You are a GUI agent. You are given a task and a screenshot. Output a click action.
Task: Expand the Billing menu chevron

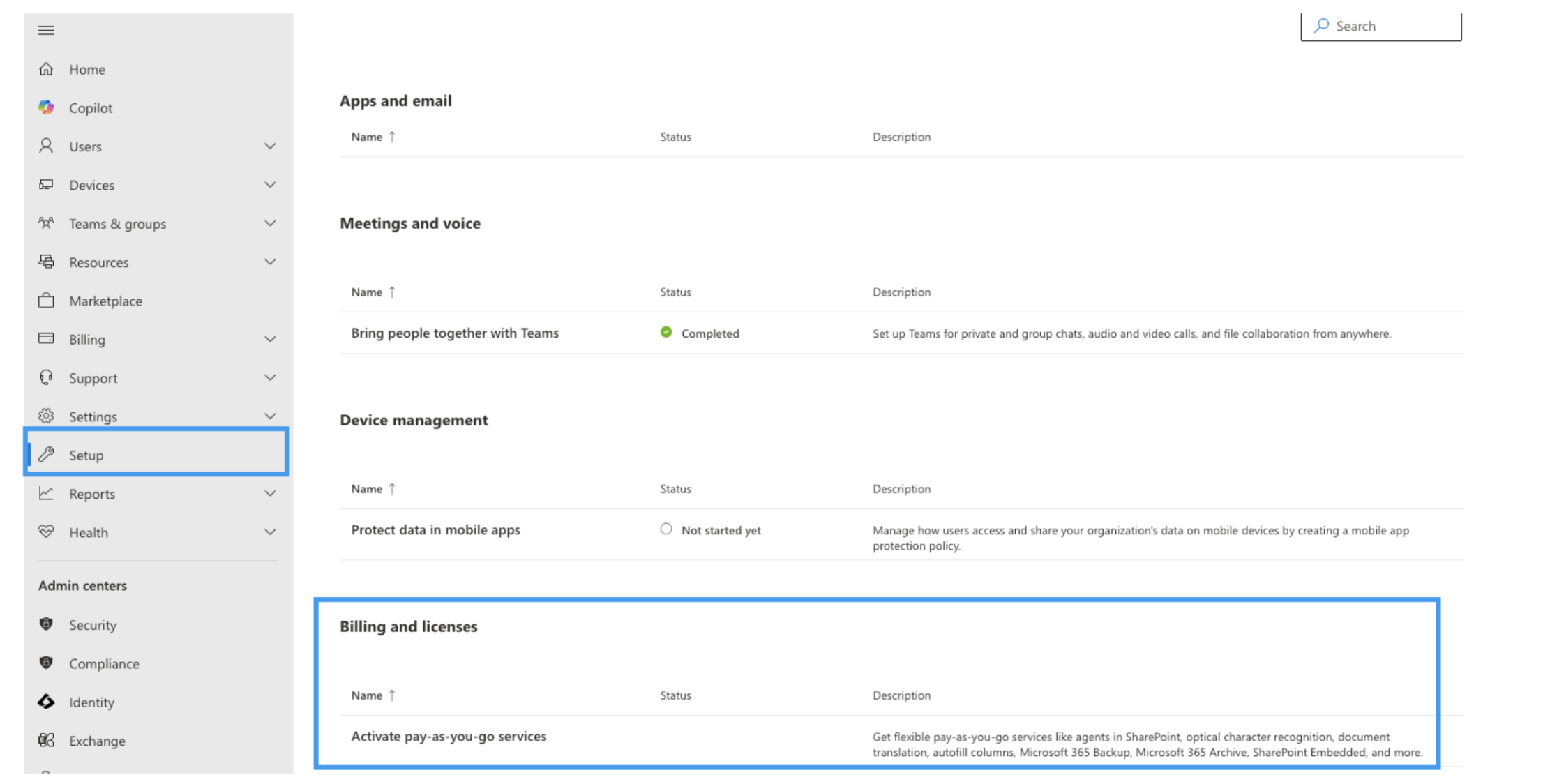pos(270,339)
